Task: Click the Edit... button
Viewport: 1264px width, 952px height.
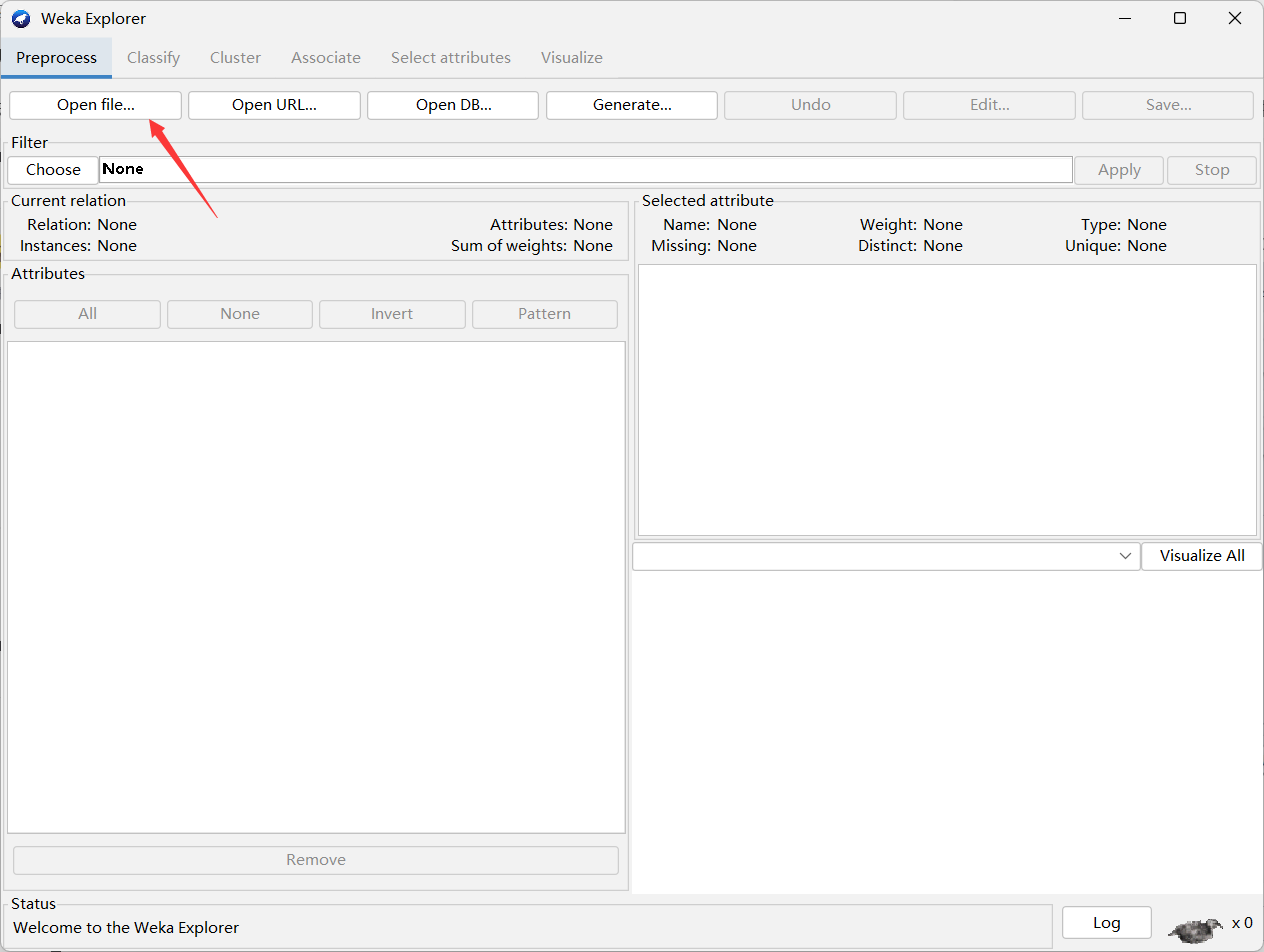Action: pyautogui.click(x=989, y=105)
